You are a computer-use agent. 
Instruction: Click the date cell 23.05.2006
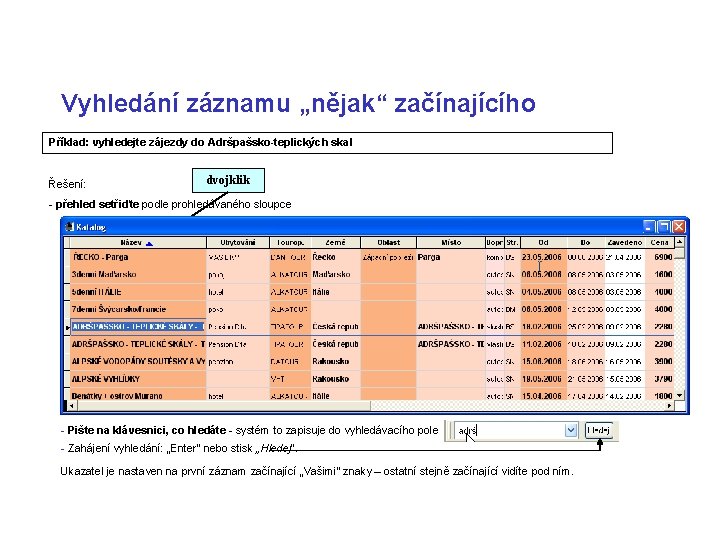coord(544,257)
